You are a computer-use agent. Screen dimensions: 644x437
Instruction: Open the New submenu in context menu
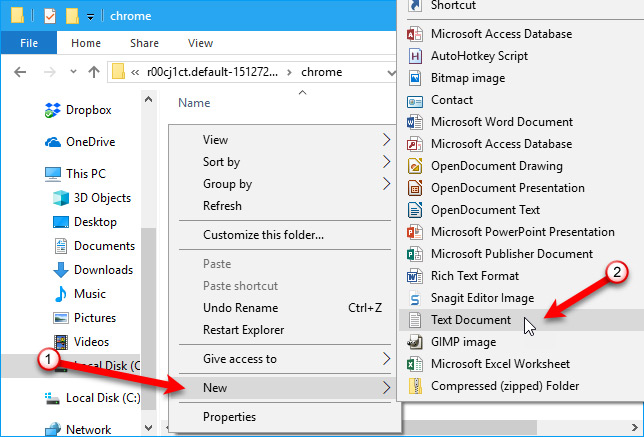tap(217, 386)
